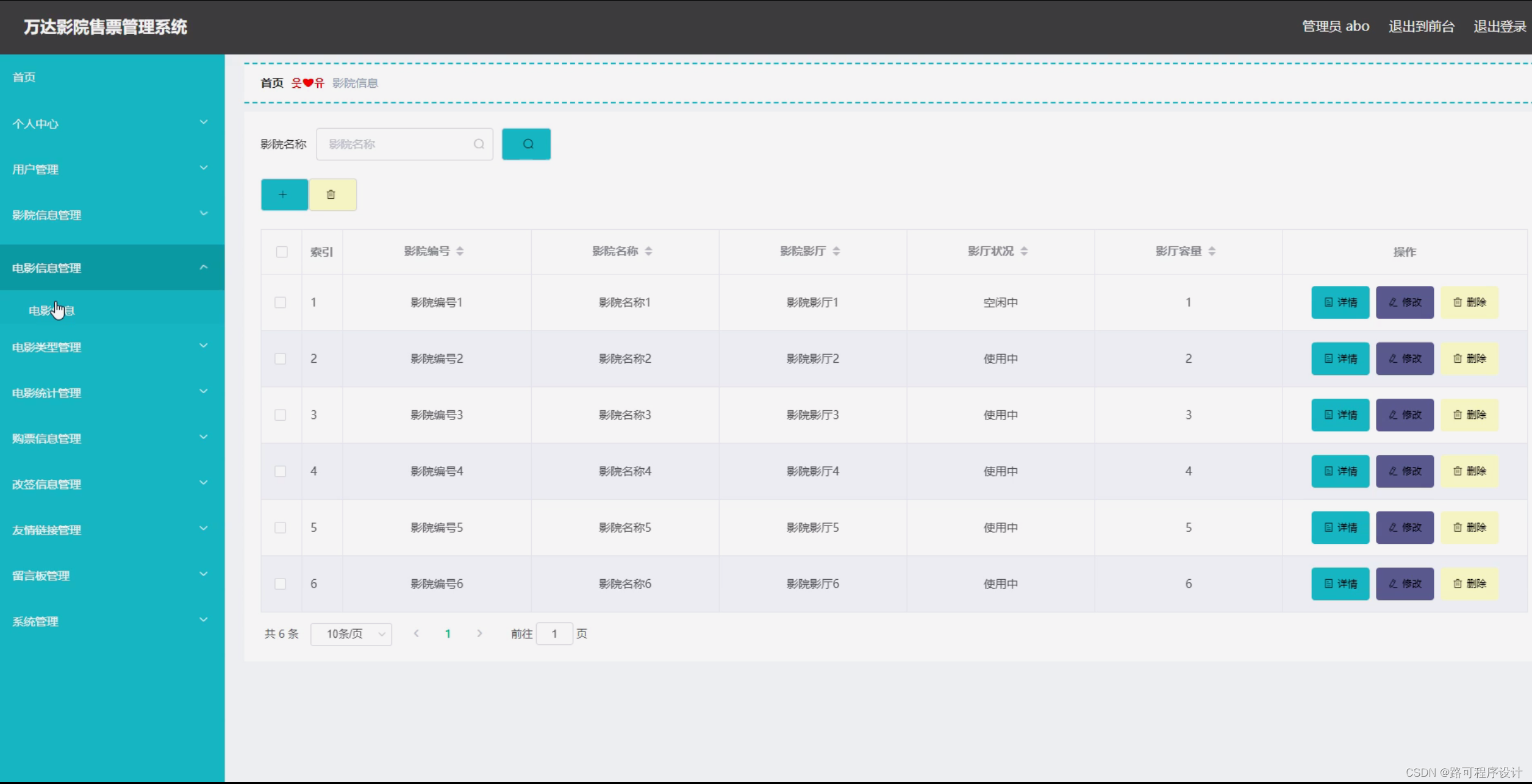The image size is (1532, 784).
Task: Sort by 影院编号 column arrows
Action: (x=460, y=251)
